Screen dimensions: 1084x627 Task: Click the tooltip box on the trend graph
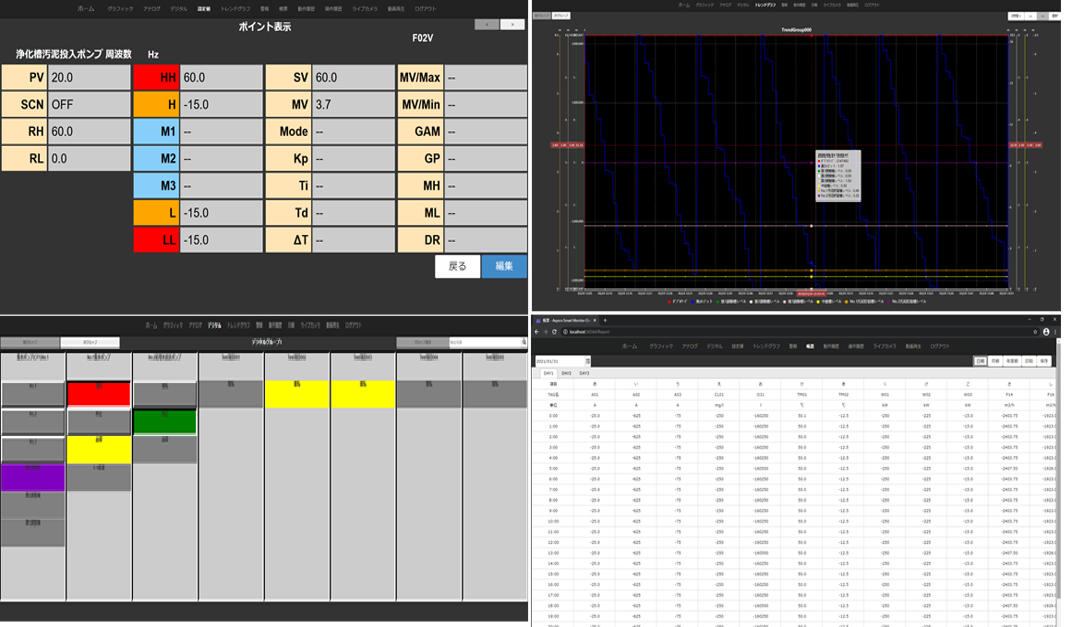838,177
